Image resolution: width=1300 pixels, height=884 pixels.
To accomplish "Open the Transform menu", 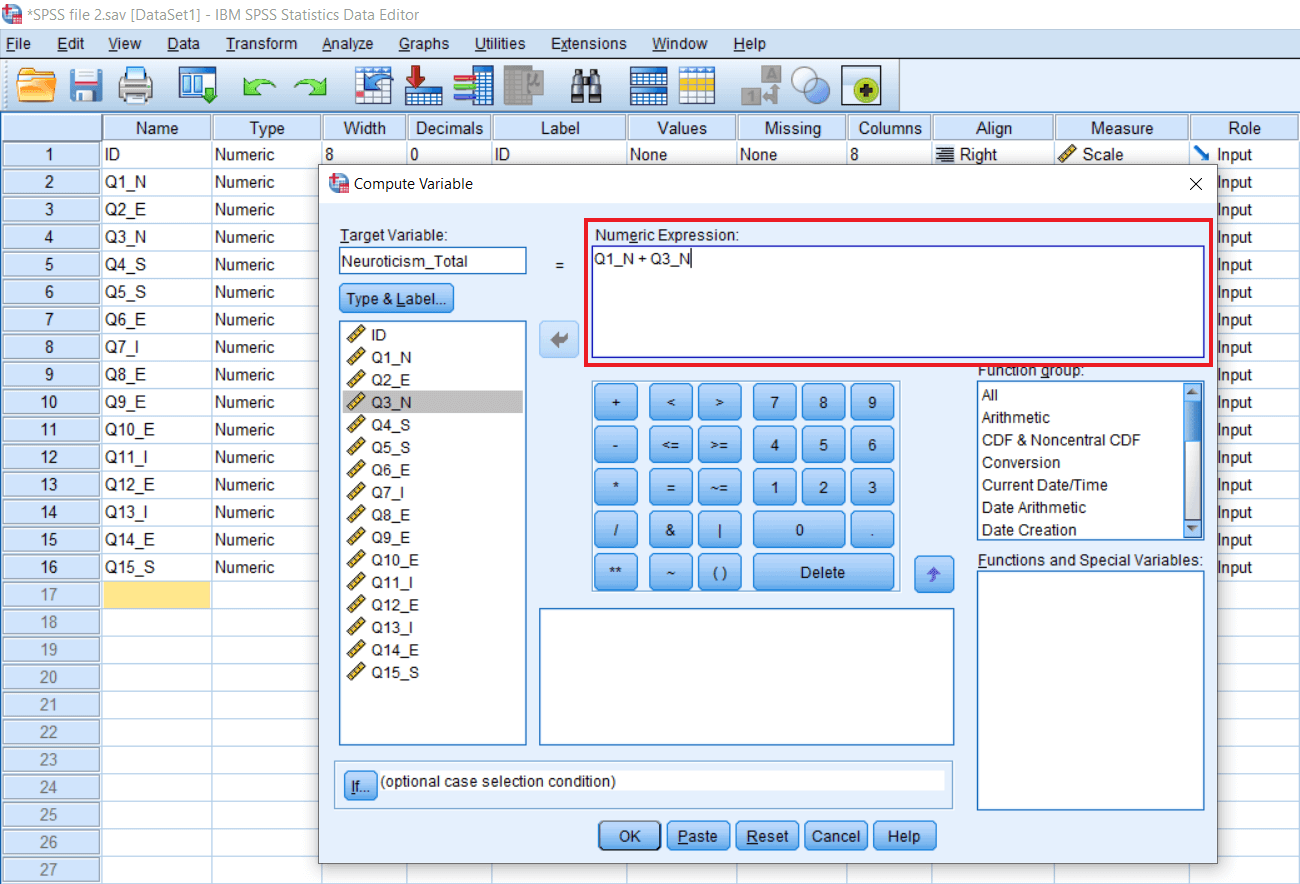I will pyautogui.click(x=261, y=43).
